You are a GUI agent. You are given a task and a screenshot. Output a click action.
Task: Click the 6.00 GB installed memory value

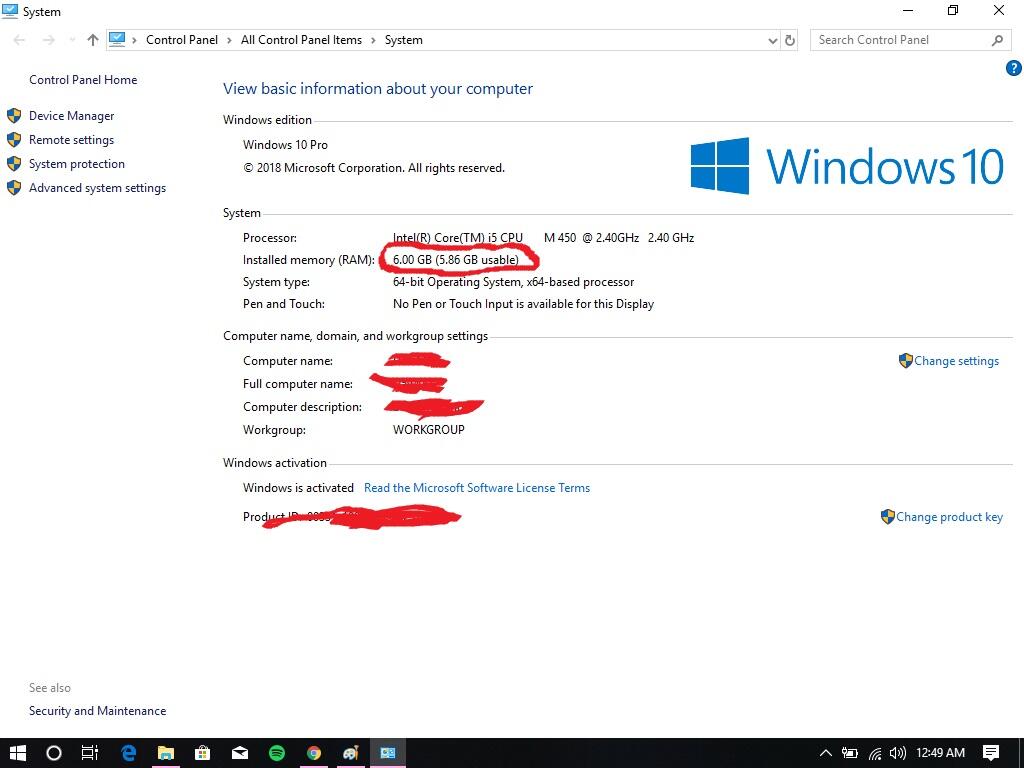(456, 260)
